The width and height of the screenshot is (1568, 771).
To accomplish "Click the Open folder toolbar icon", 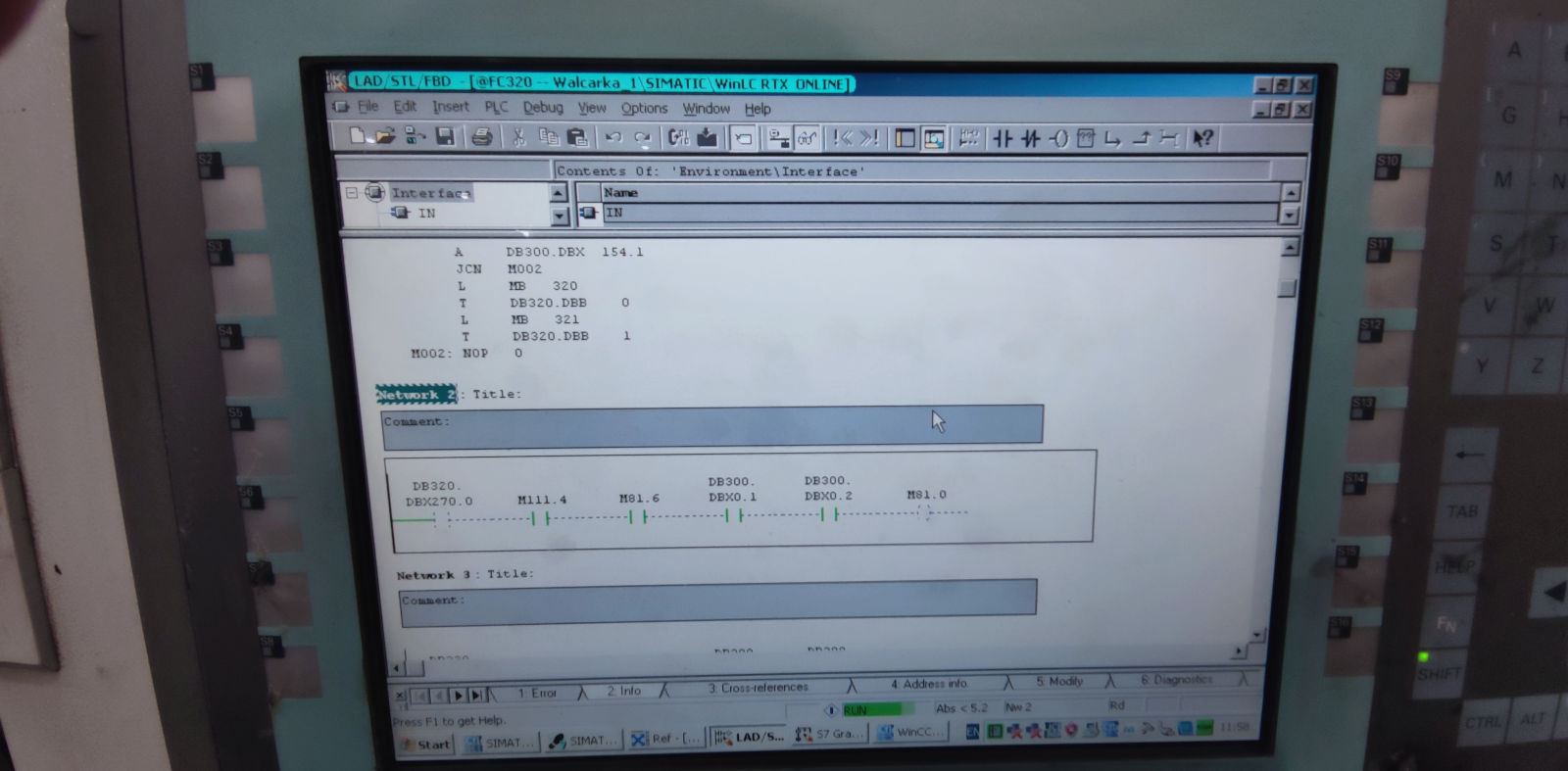I will [x=385, y=136].
